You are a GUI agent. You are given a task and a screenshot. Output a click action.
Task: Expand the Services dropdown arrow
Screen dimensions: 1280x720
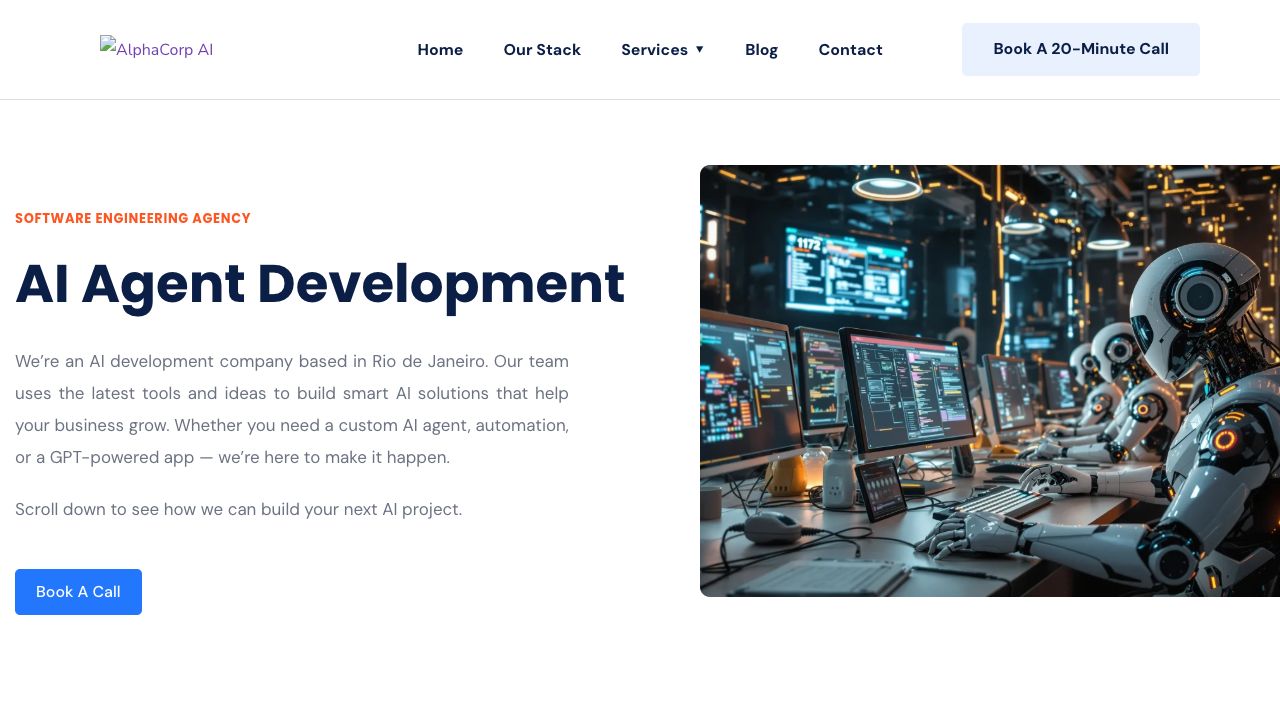[700, 49]
